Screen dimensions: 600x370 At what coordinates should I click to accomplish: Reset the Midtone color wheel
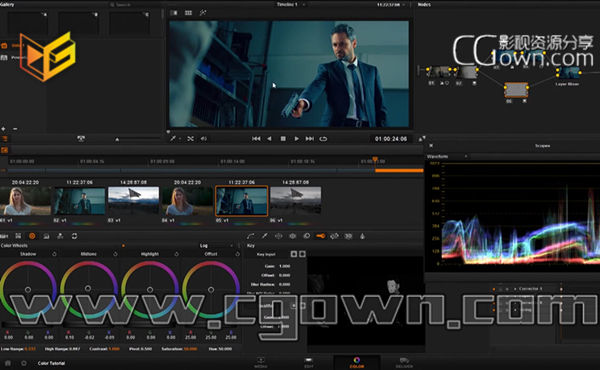tap(115, 254)
